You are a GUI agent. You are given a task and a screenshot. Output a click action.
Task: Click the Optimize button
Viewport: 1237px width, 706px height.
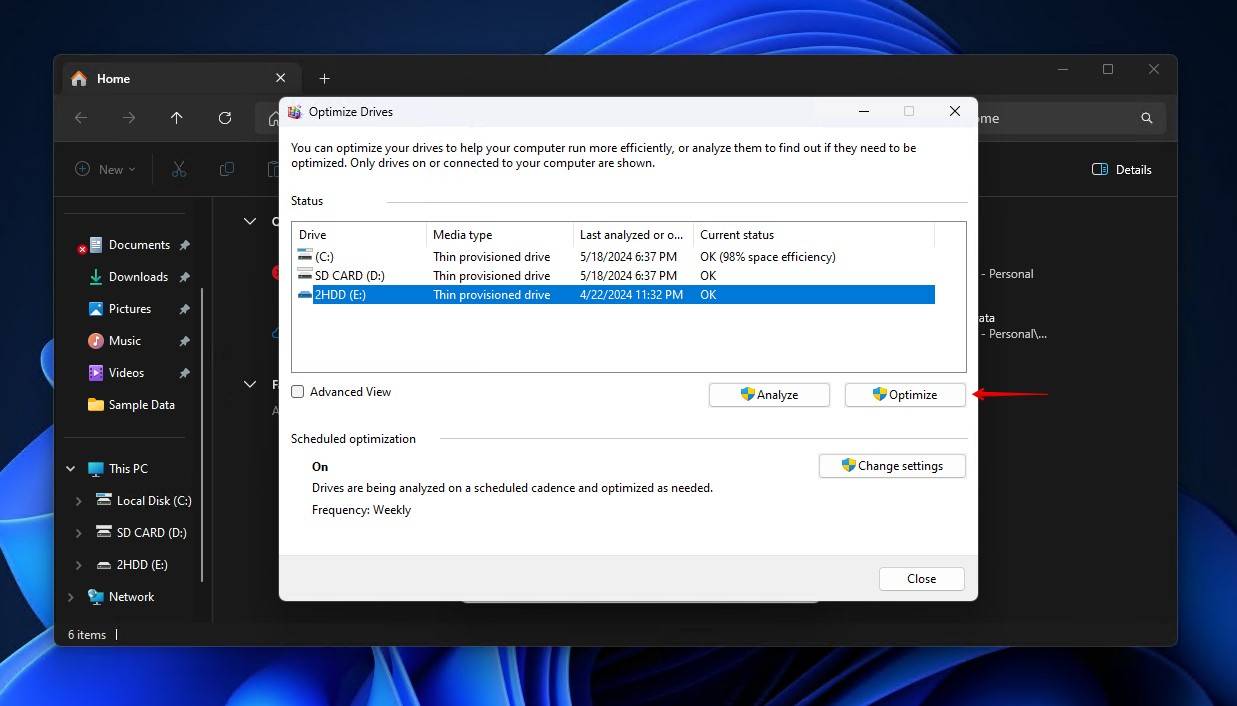click(905, 395)
